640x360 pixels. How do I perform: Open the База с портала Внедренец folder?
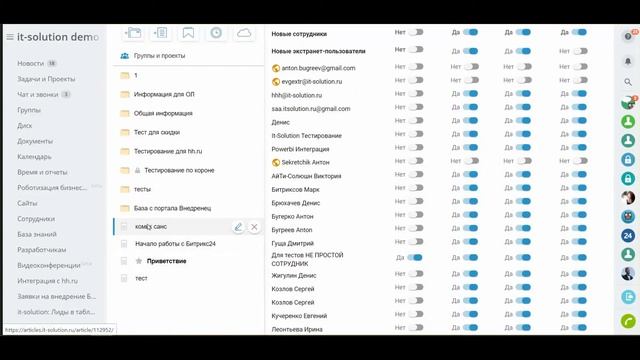click(172, 208)
